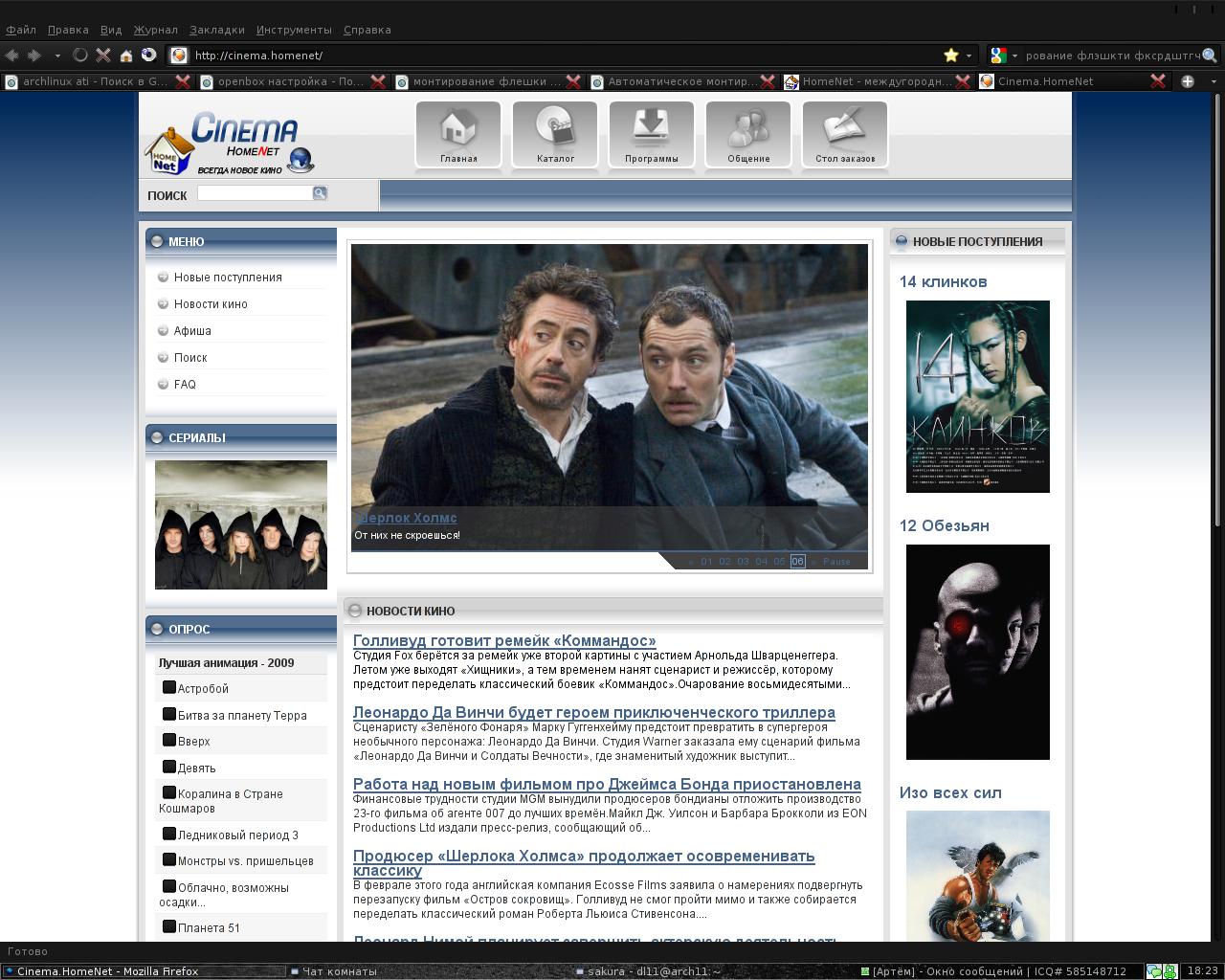This screenshot has width=1225, height=980.
Task: Close the Cinema.HomeNet tab
Action: tap(1158, 81)
